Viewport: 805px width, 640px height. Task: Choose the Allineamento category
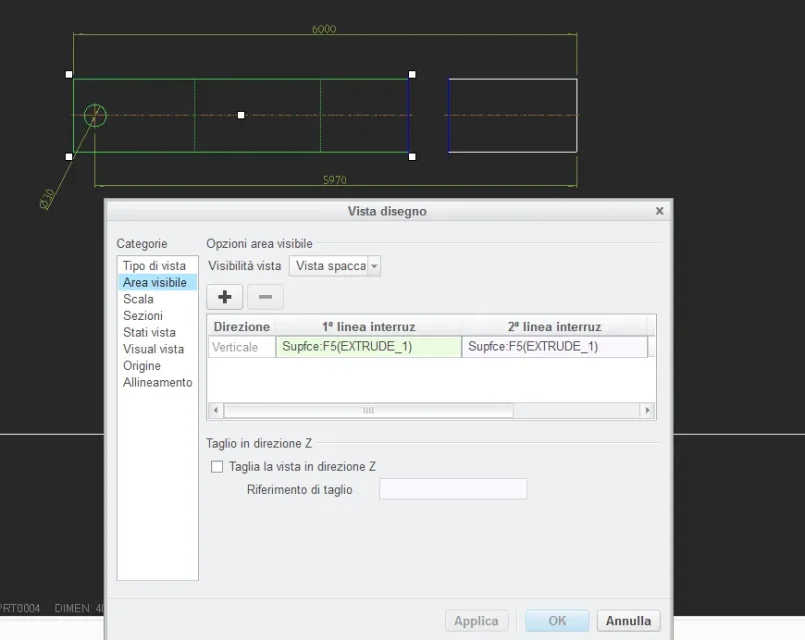click(x=157, y=382)
